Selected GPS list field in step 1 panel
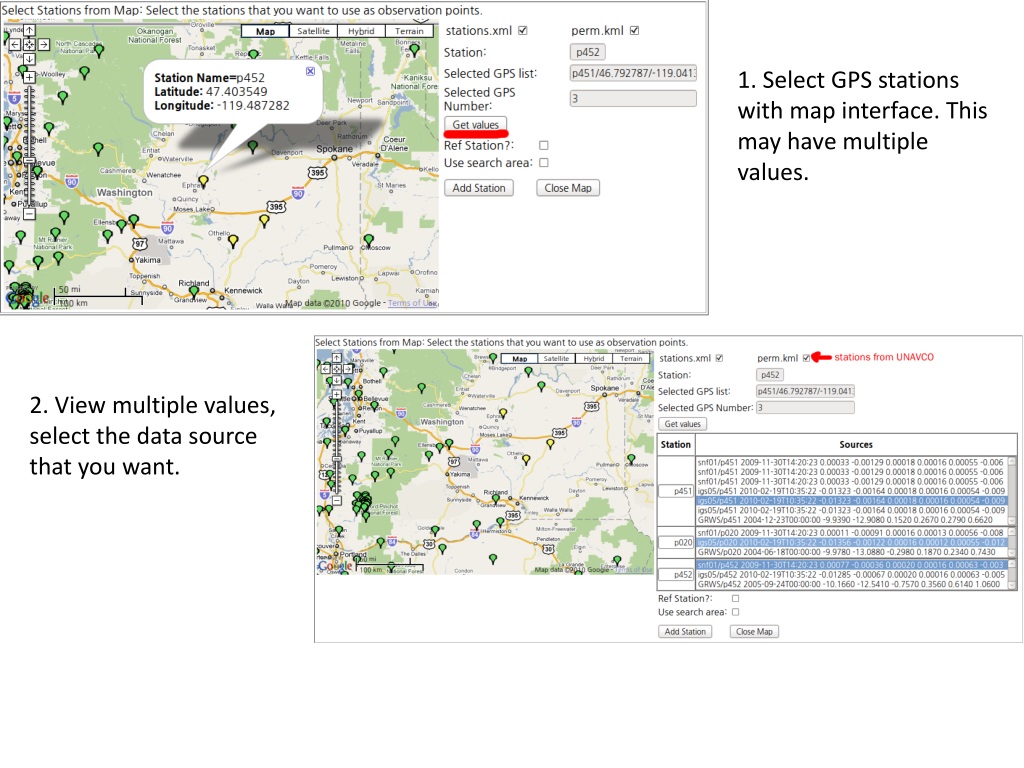 click(x=633, y=73)
